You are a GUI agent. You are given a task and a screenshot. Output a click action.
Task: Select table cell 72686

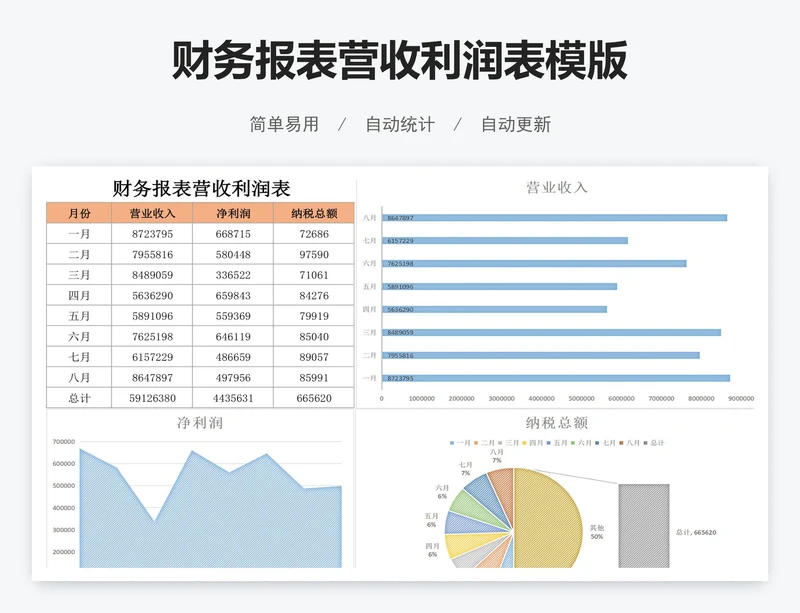(314, 234)
